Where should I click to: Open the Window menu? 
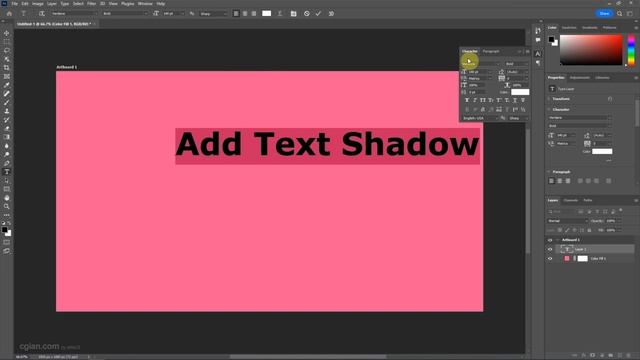pyautogui.click(x=145, y=4)
